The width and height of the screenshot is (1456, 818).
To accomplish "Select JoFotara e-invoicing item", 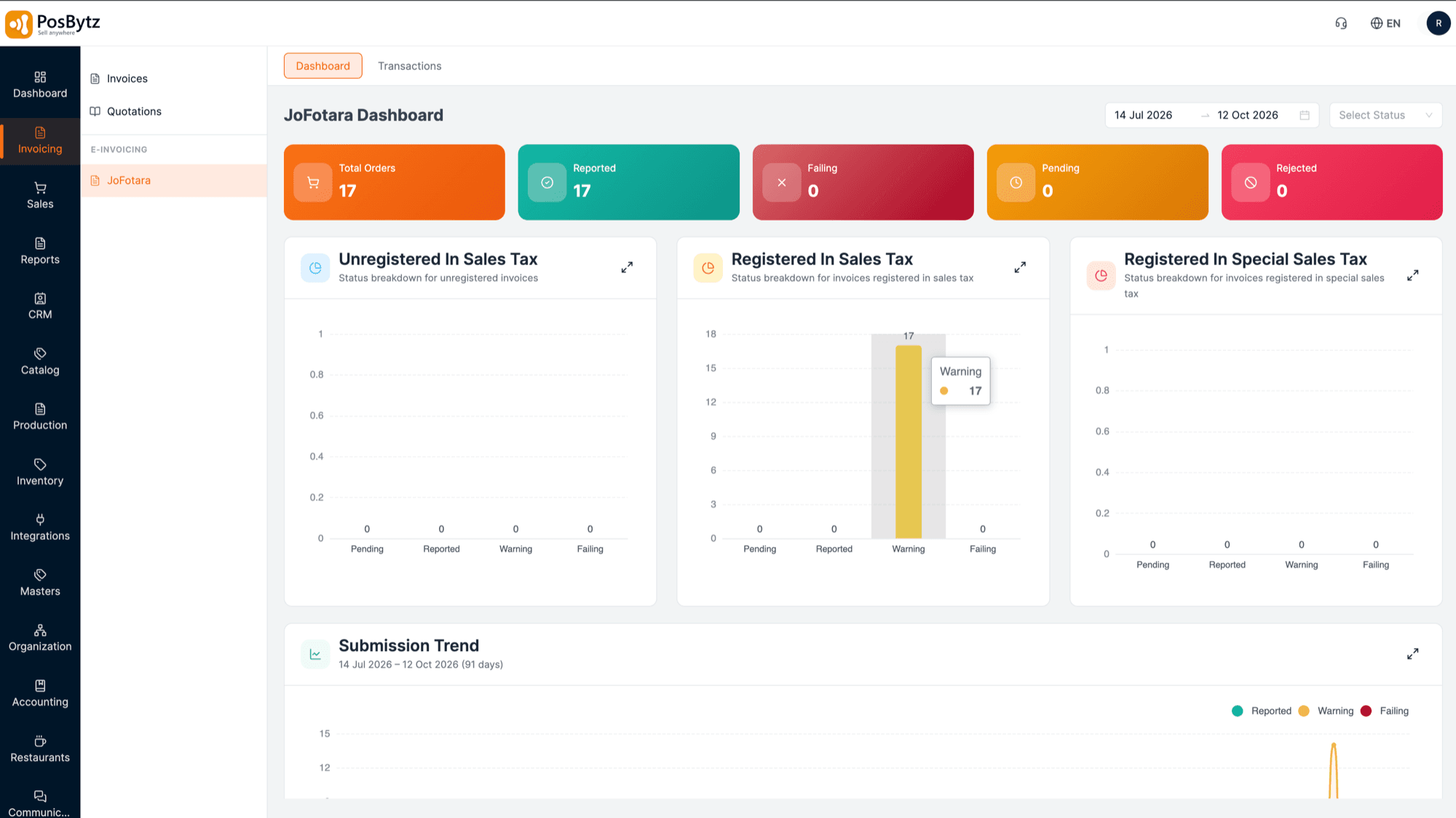I will coord(173,181).
